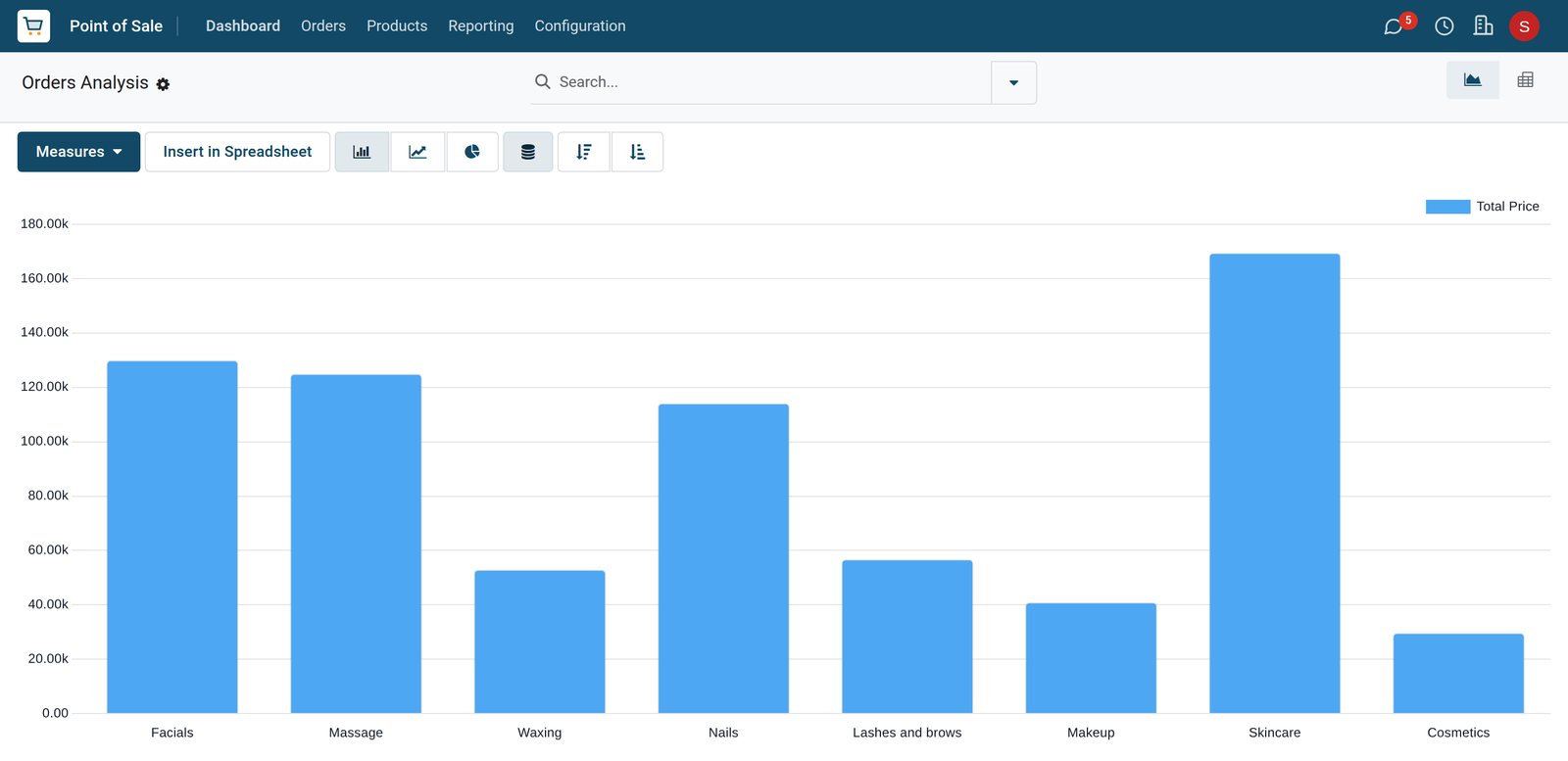
Task: Select the line chart mode
Action: point(417,152)
